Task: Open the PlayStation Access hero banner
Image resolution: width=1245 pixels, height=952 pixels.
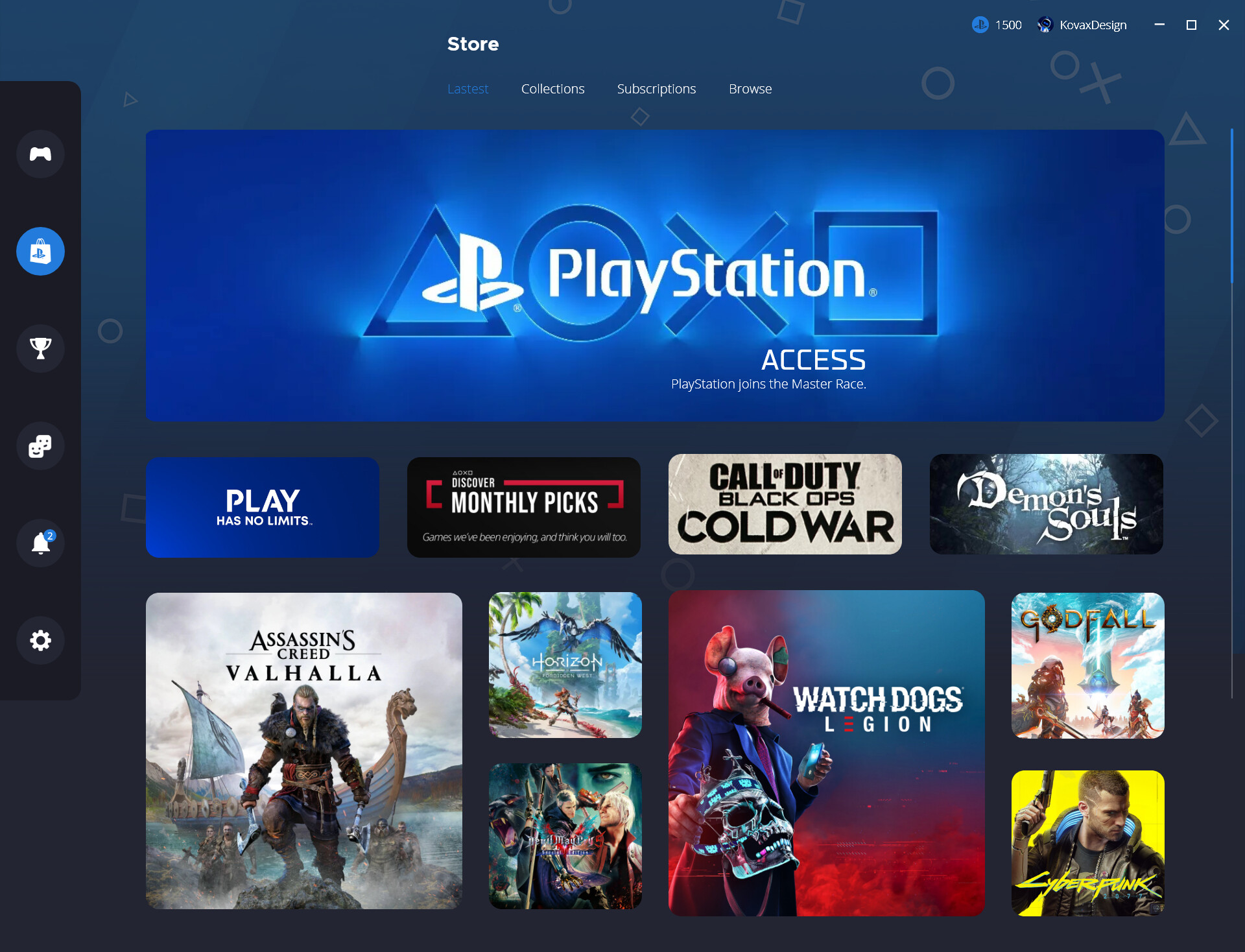Action: 654,275
